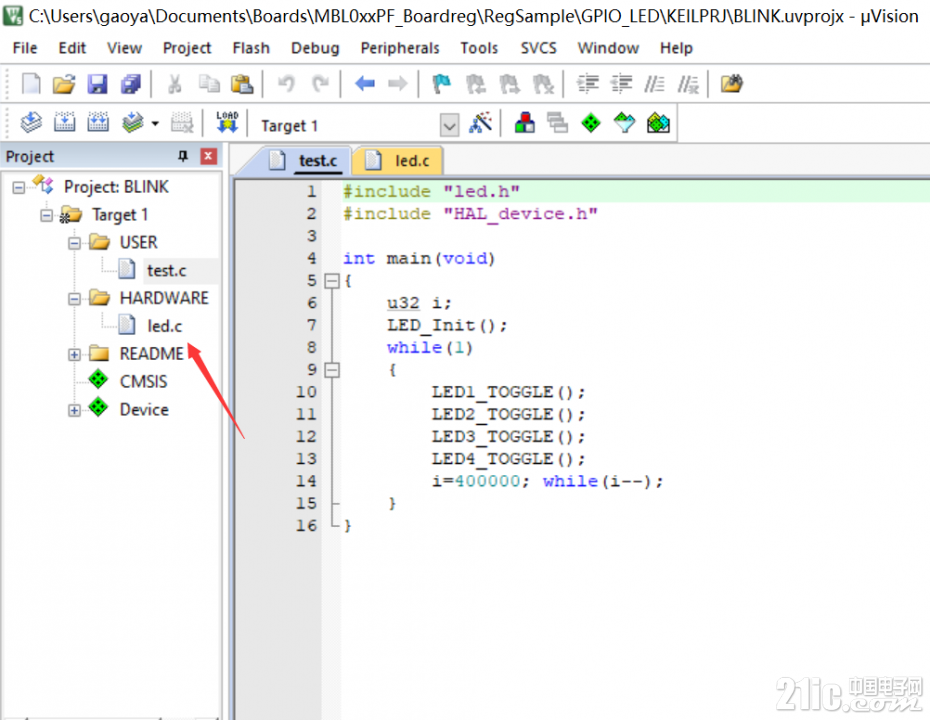Open Manage Run-Time Environment green diamond icon
This screenshot has height=720, width=930.
[x=591, y=123]
